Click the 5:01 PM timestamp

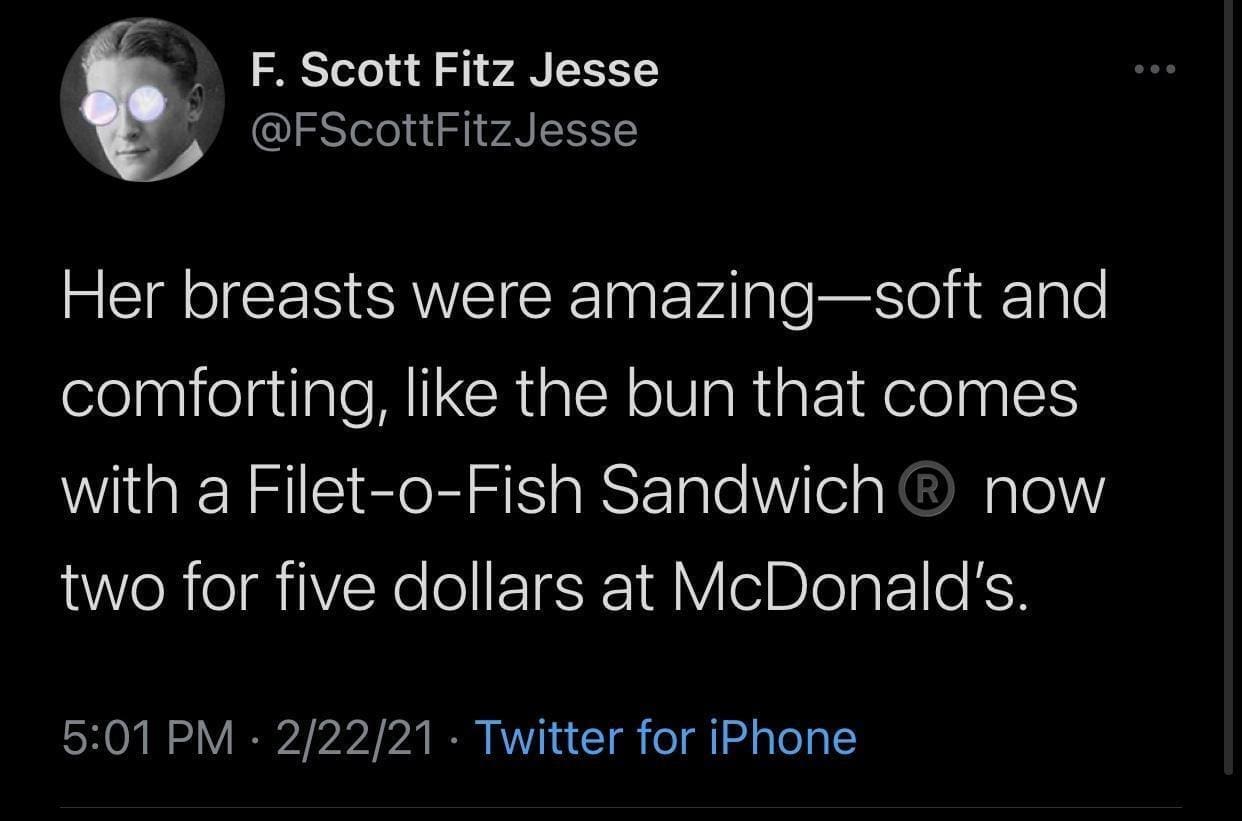pyautogui.click(x=147, y=738)
